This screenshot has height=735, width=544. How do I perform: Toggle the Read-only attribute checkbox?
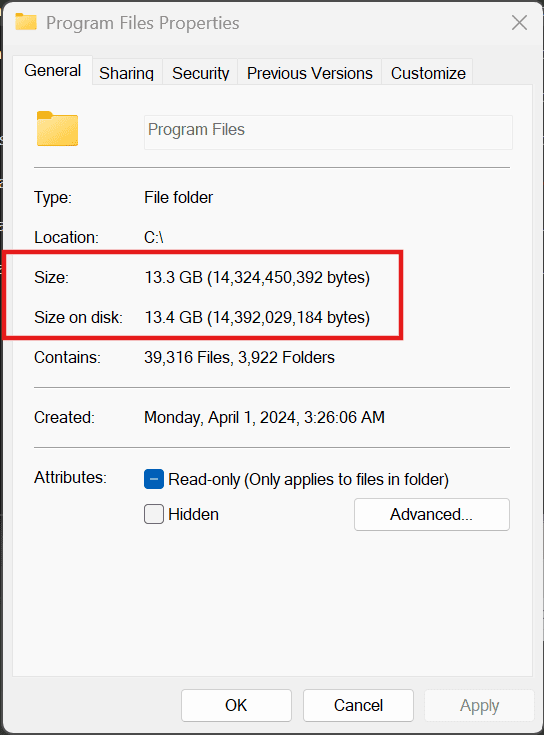point(154,479)
